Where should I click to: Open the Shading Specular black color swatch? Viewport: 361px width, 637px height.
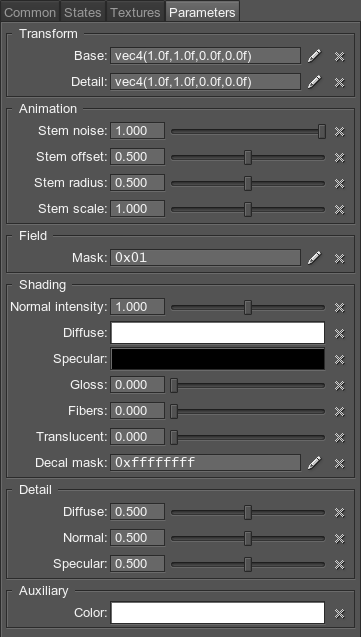[x=218, y=359]
